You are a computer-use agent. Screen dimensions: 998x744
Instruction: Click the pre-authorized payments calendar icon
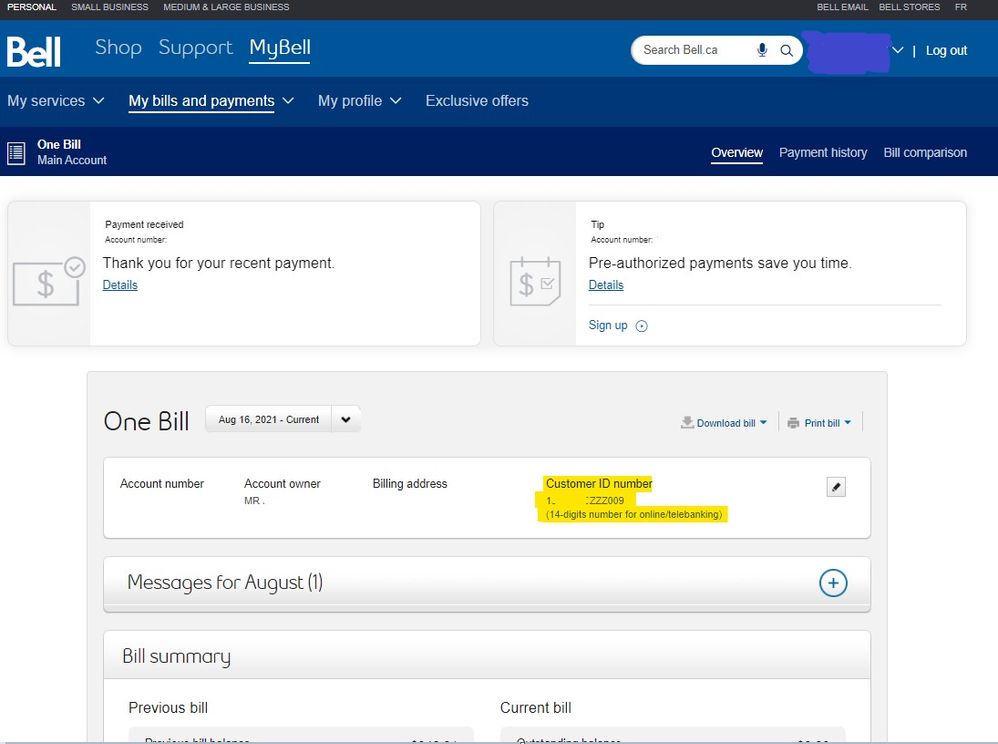534,282
